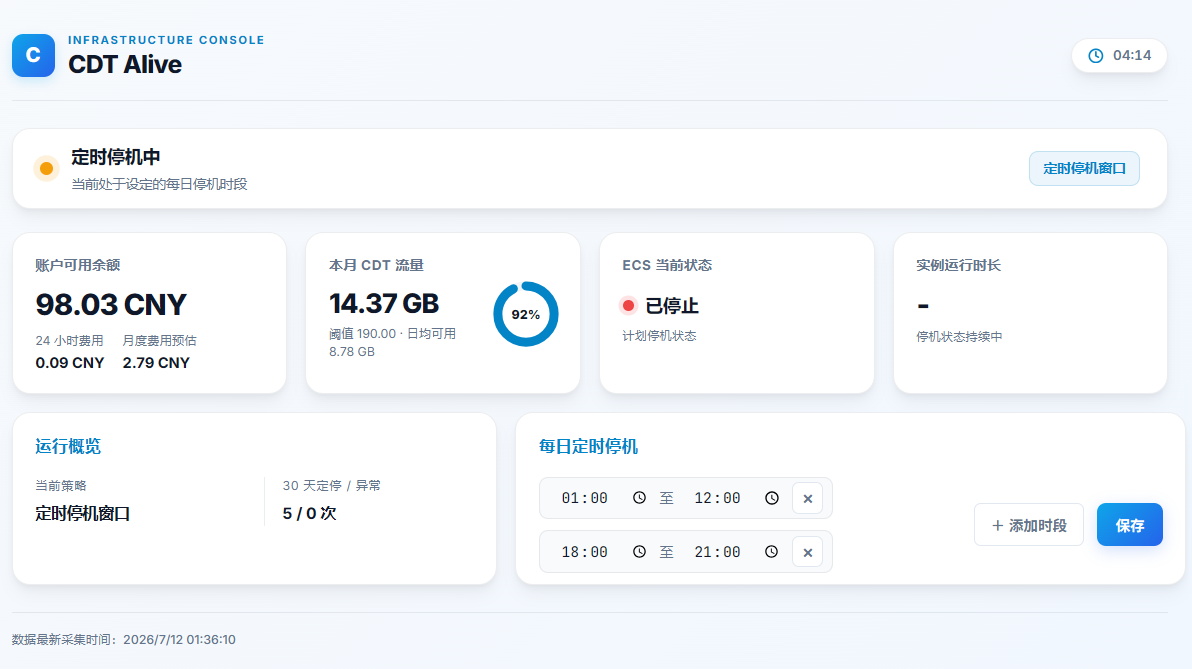This screenshot has width=1192, height=669.
Task: Open time picker for 01:00 start
Action: [639, 498]
